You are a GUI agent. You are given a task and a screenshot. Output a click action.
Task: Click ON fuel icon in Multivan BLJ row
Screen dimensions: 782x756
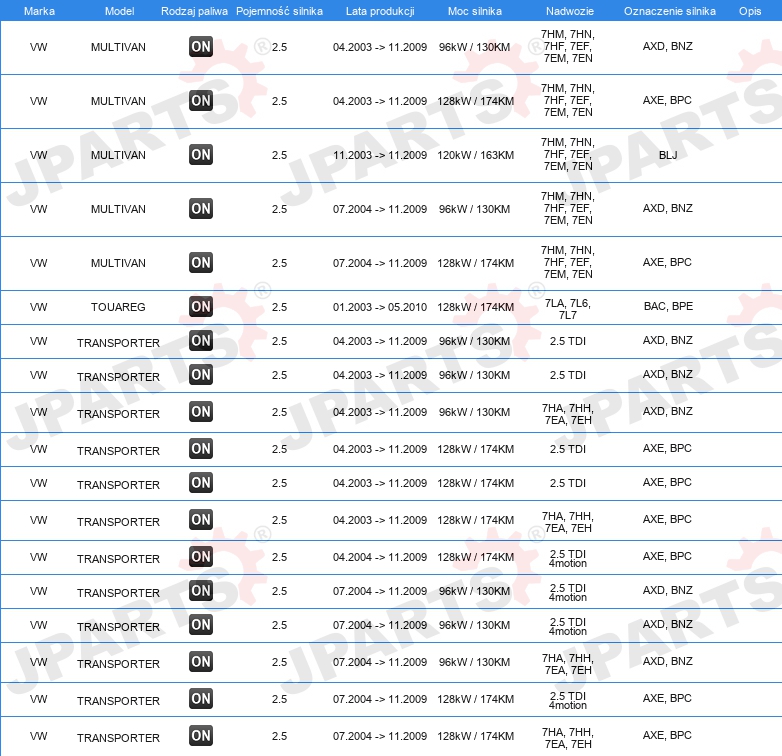click(201, 155)
